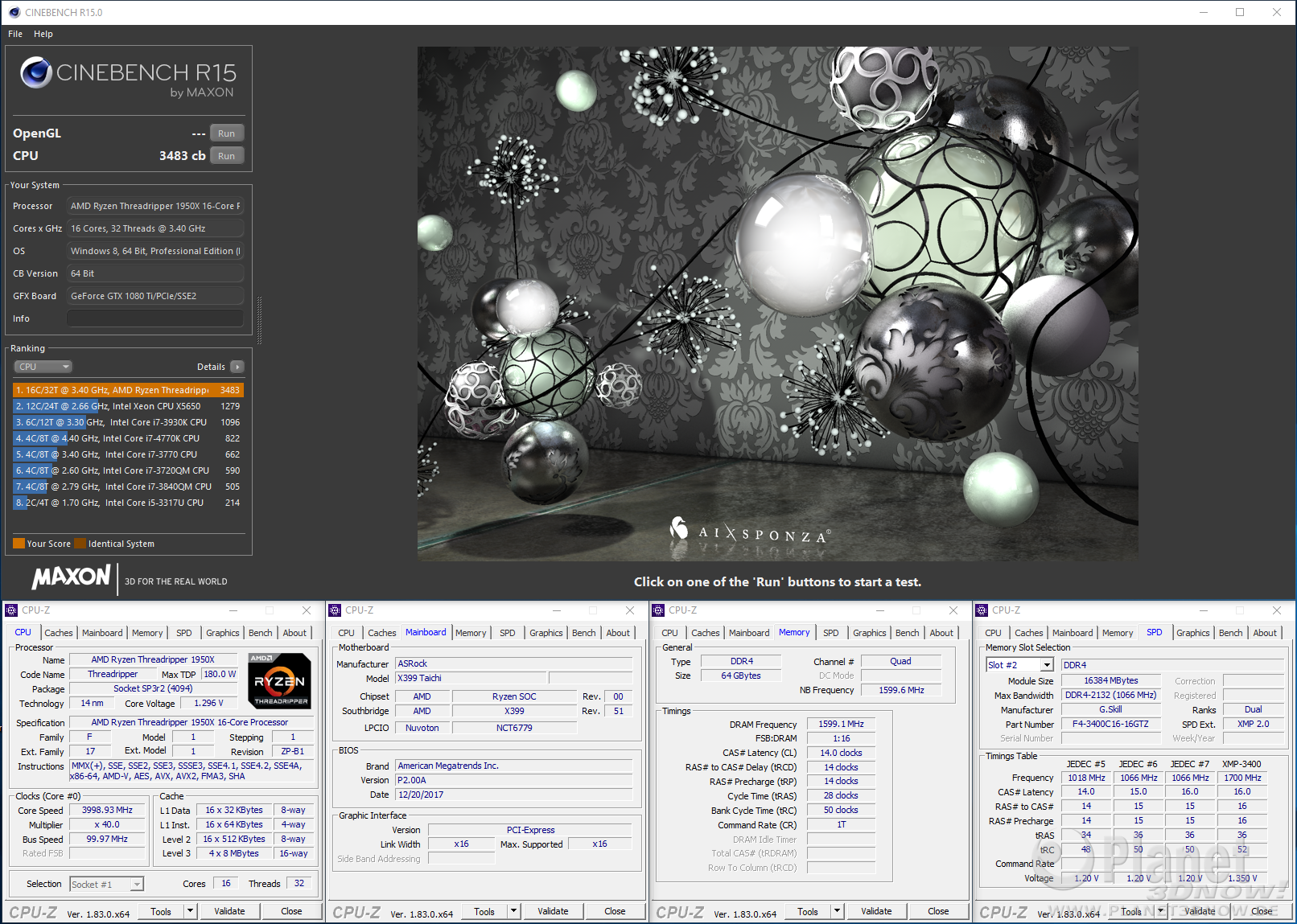Click the orange Your Score legend swatch
The width and height of the screenshot is (1297, 924).
[19, 543]
